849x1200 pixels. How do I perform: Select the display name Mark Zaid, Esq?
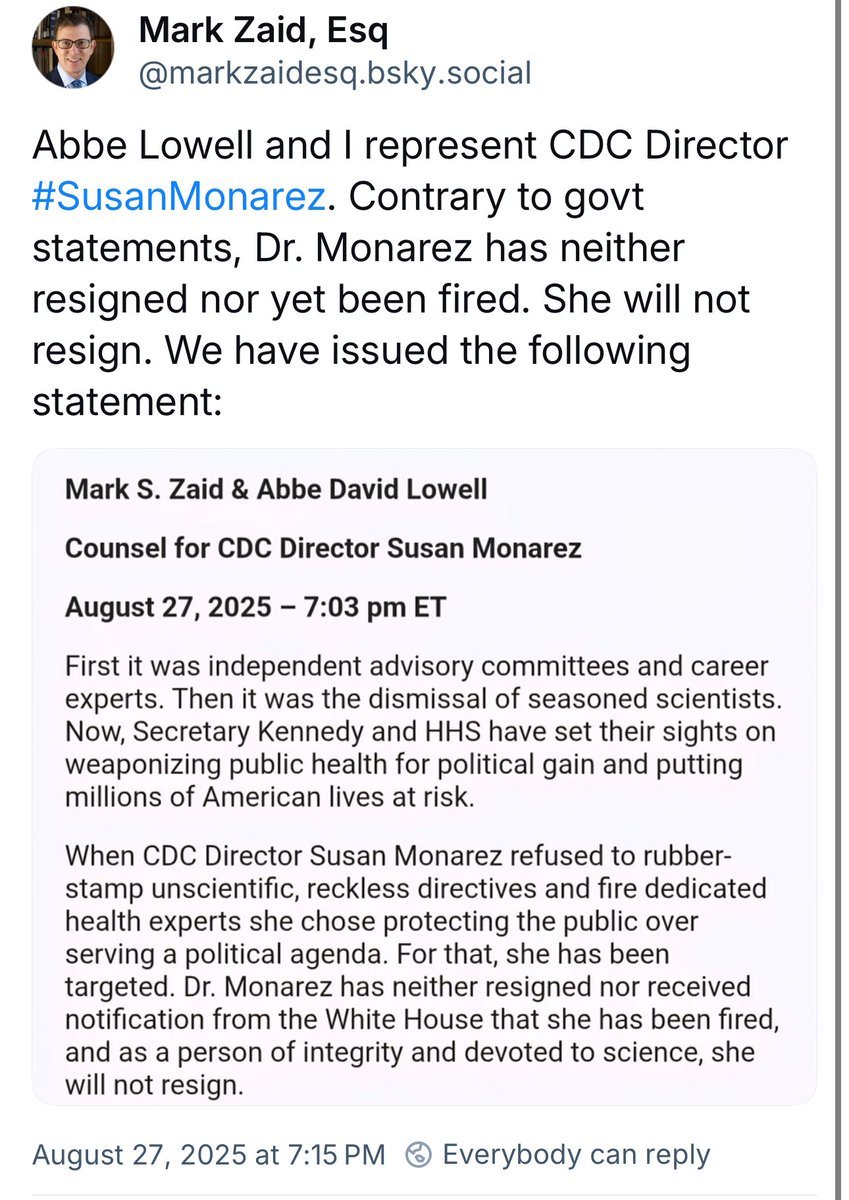coord(266,30)
